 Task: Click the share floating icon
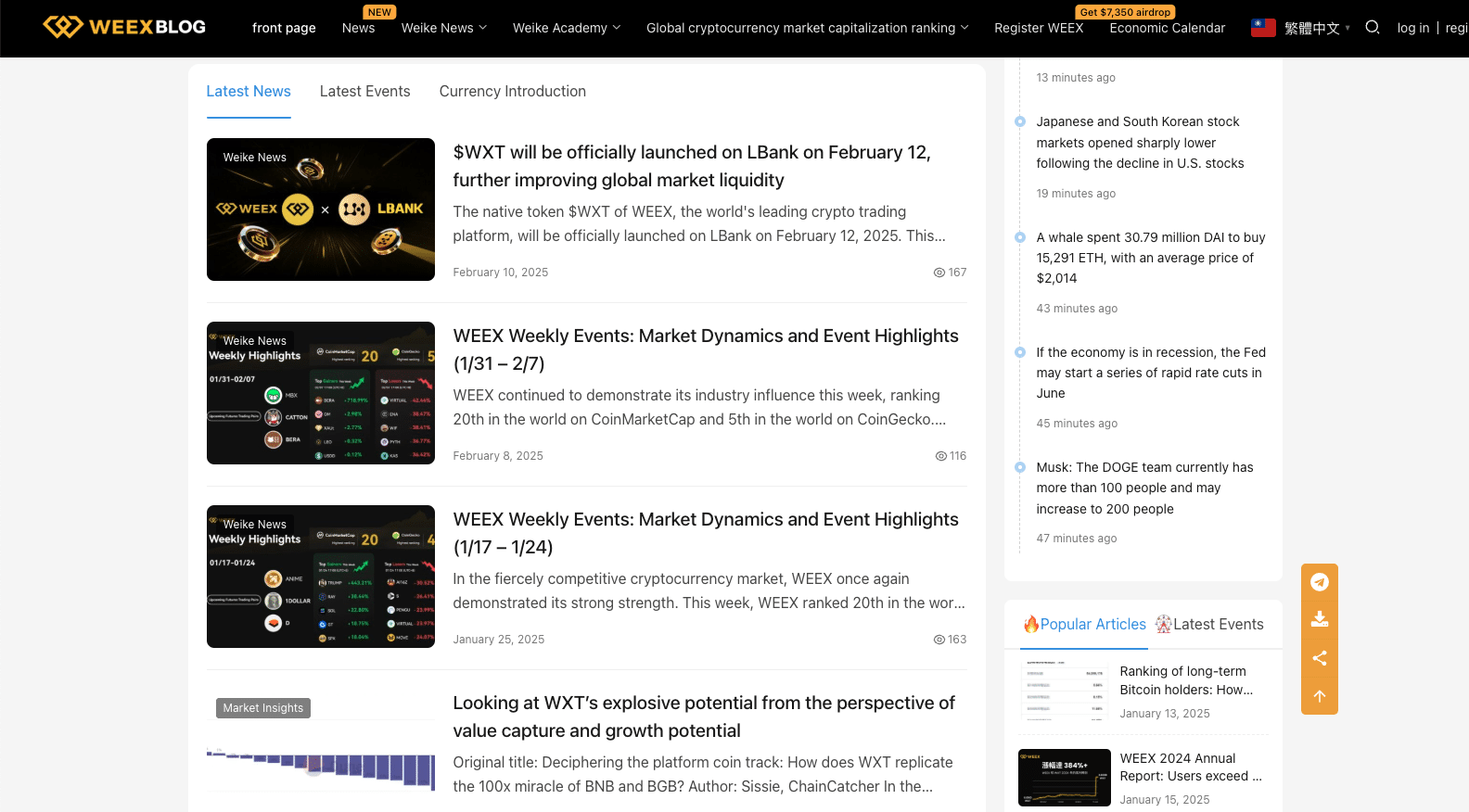pyautogui.click(x=1320, y=658)
